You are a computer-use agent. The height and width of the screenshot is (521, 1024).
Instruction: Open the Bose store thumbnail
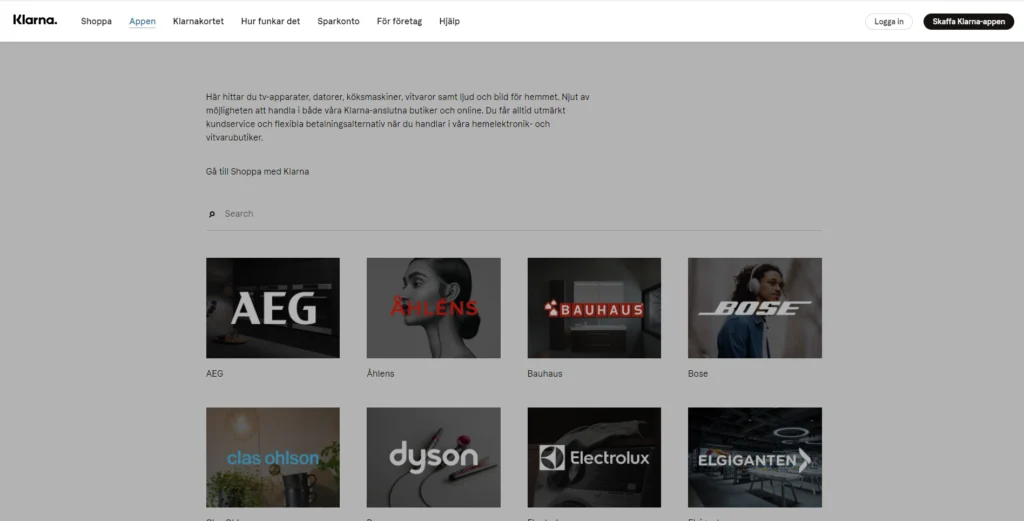755,308
